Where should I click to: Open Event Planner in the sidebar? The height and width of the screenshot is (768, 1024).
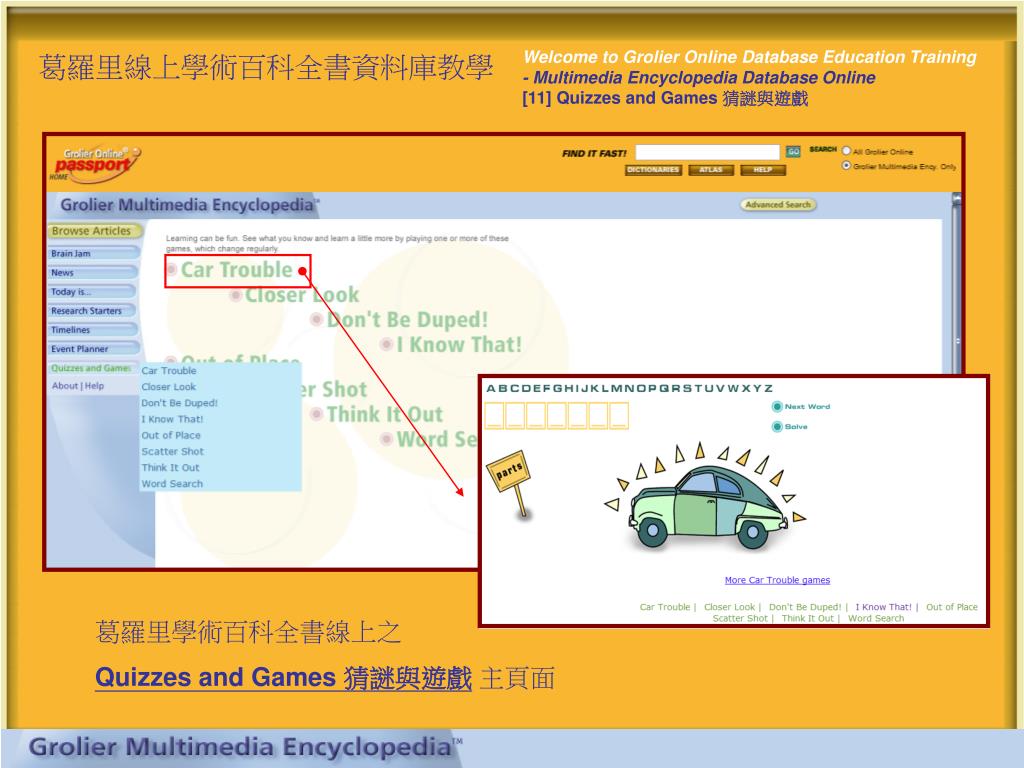(x=93, y=349)
